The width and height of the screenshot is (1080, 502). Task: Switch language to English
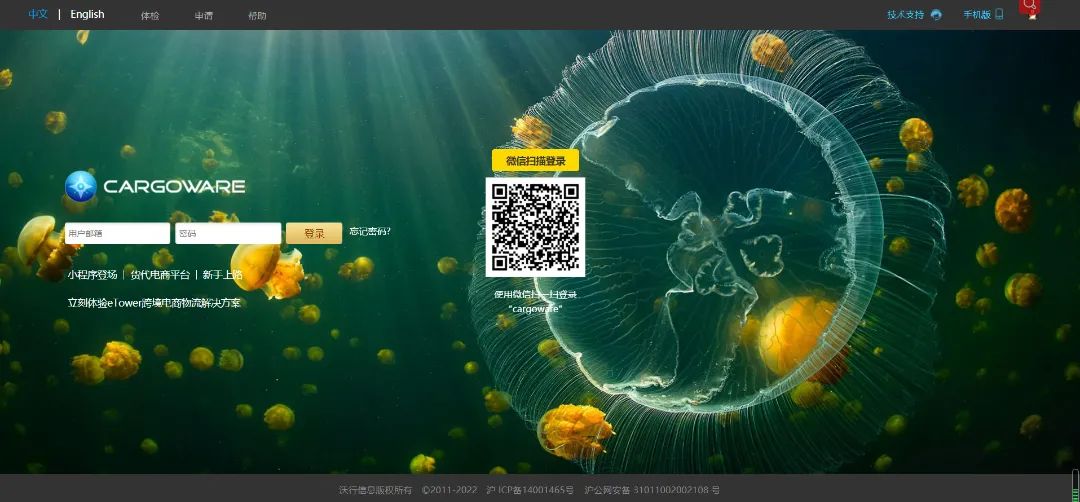pyautogui.click(x=87, y=15)
